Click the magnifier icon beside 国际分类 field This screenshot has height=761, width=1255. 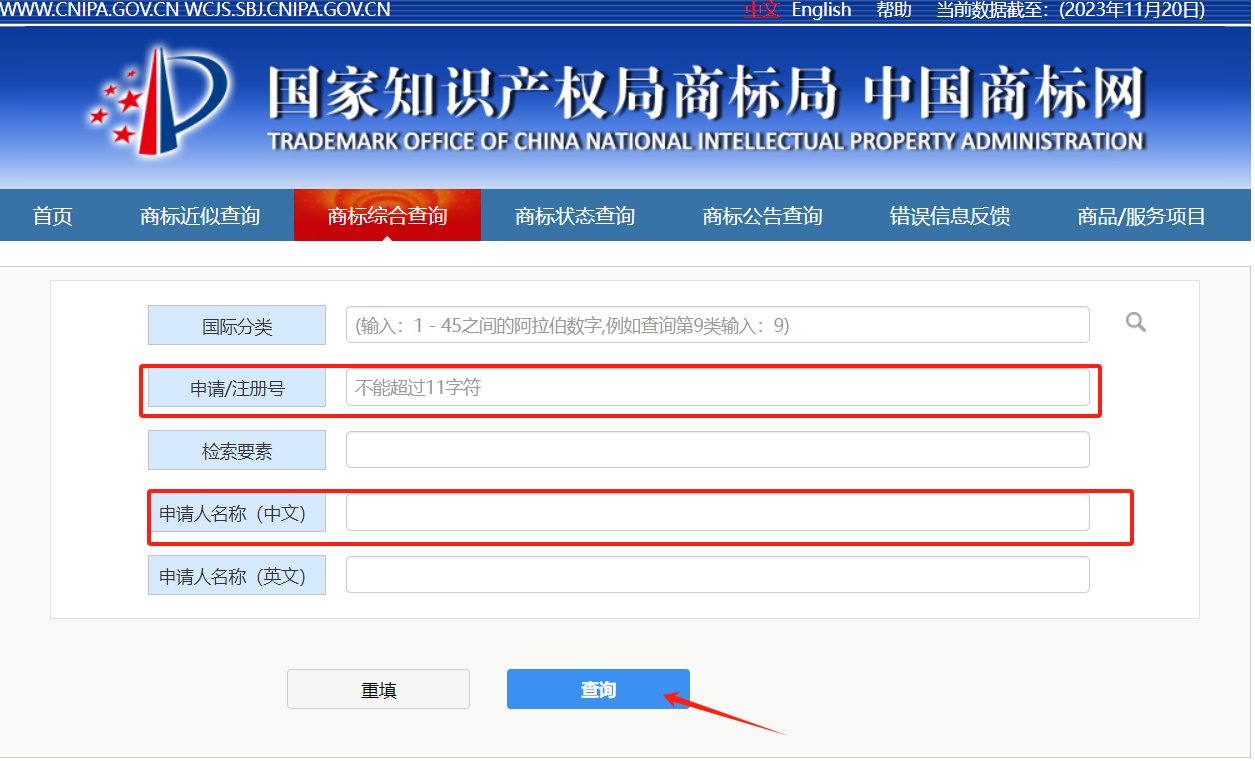tap(1135, 322)
